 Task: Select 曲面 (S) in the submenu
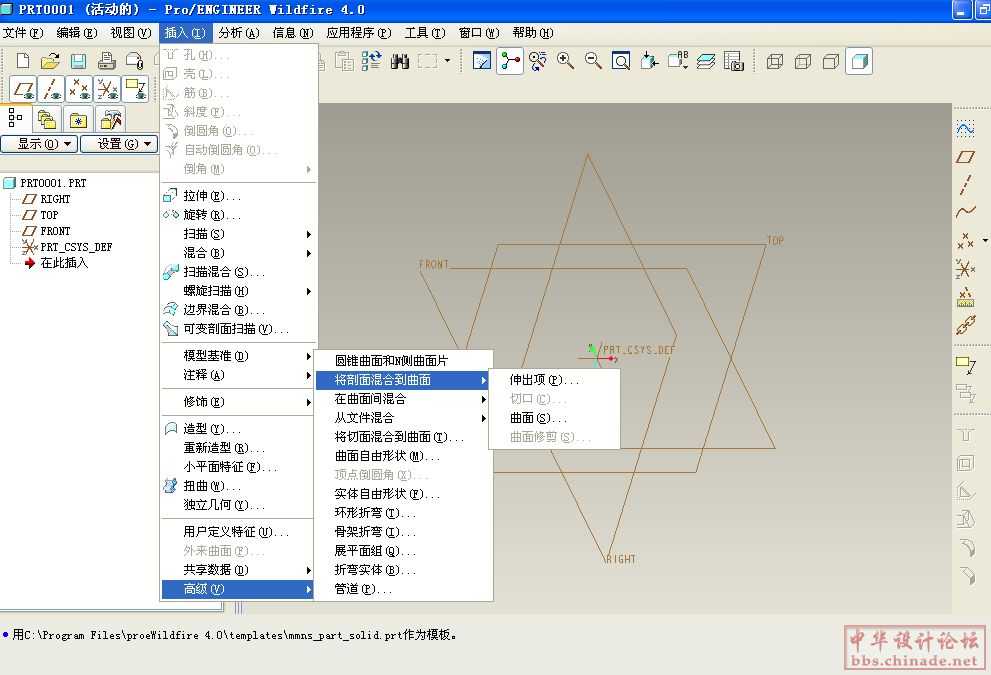pos(554,418)
